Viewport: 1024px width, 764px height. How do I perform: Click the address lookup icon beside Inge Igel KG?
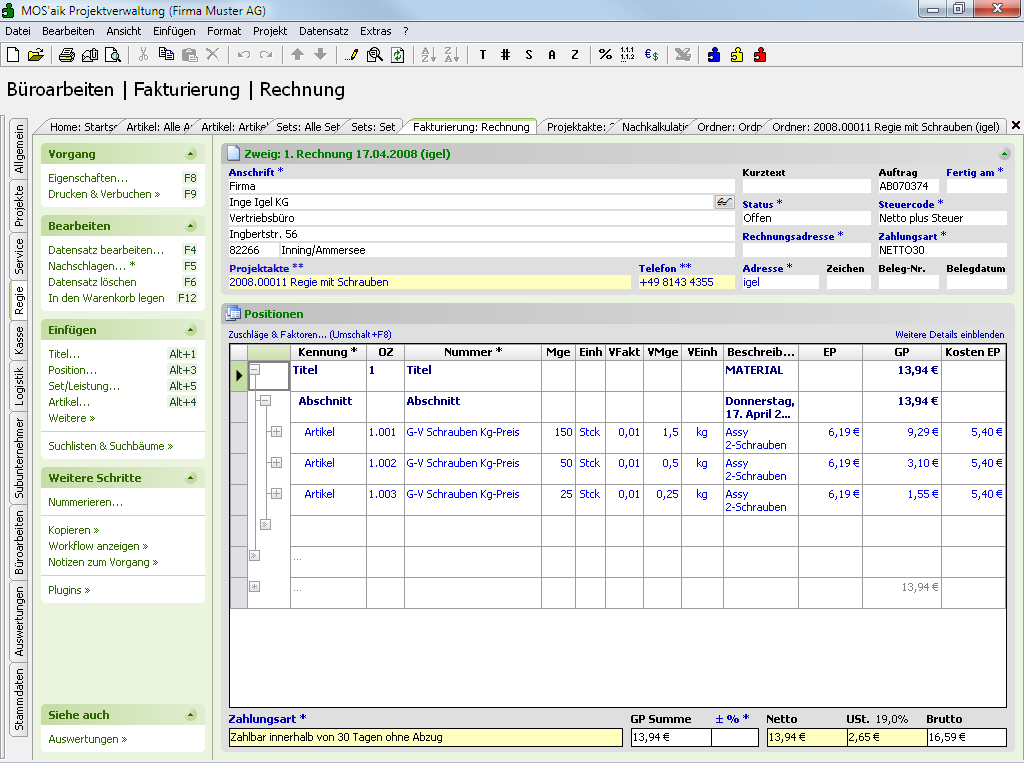click(x=724, y=202)
